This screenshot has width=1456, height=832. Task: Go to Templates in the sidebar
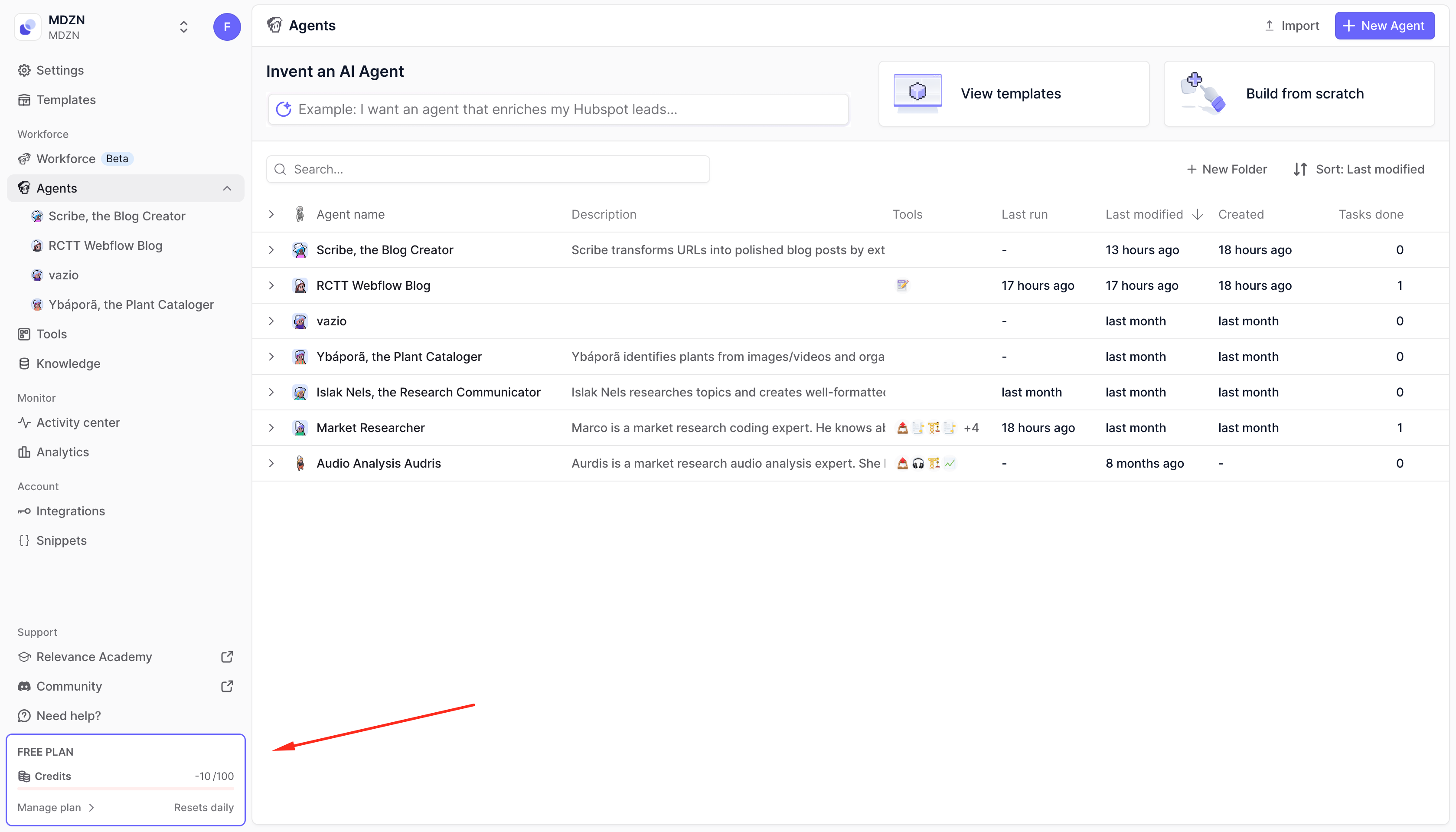tap(125, 99)
